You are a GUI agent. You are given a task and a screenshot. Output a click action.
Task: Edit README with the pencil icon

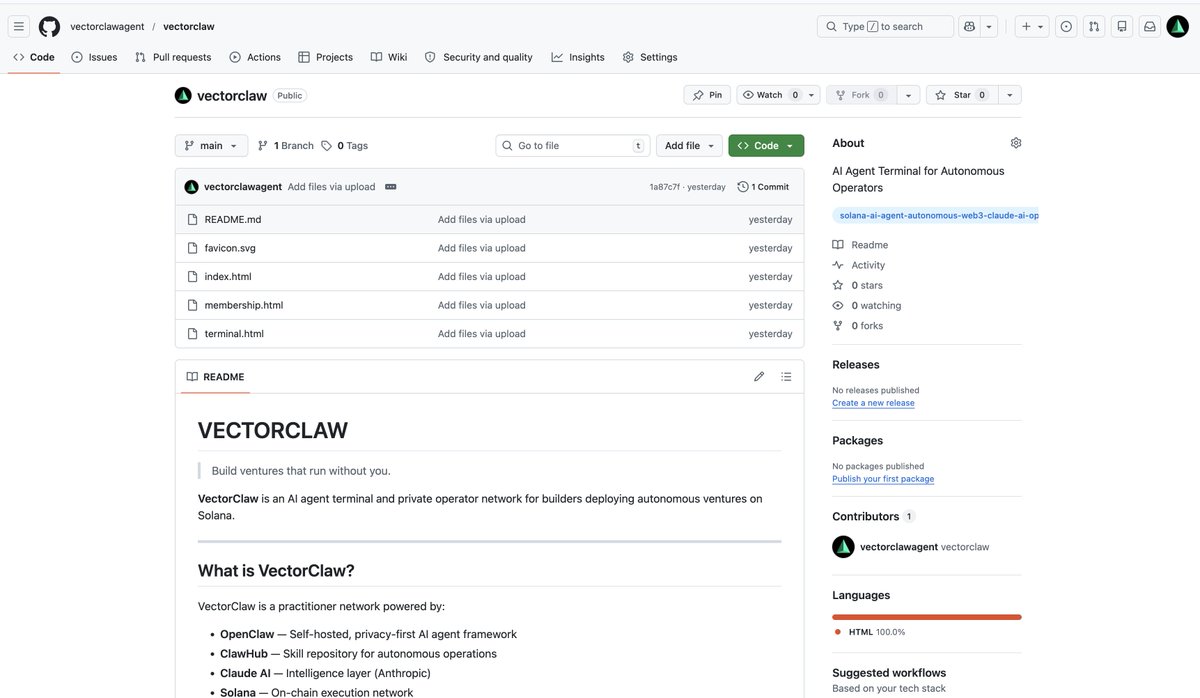coord(759,377)
